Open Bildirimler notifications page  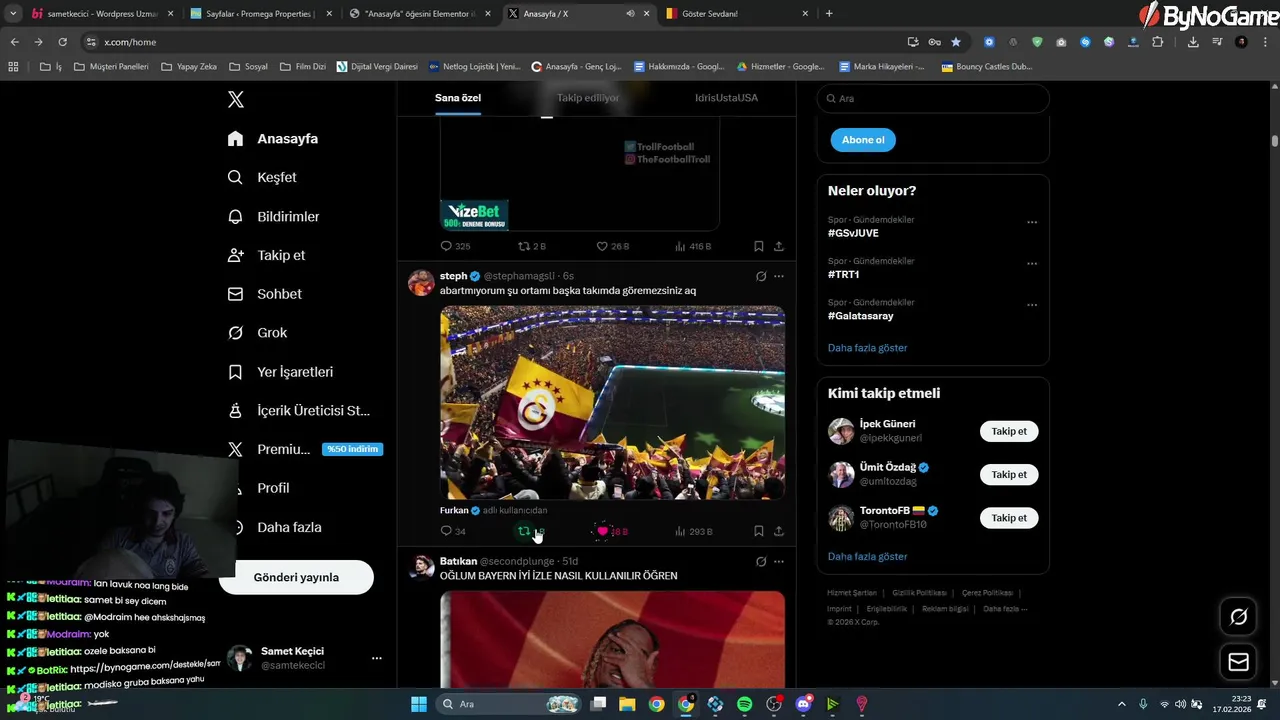click(x=273, y=216)
